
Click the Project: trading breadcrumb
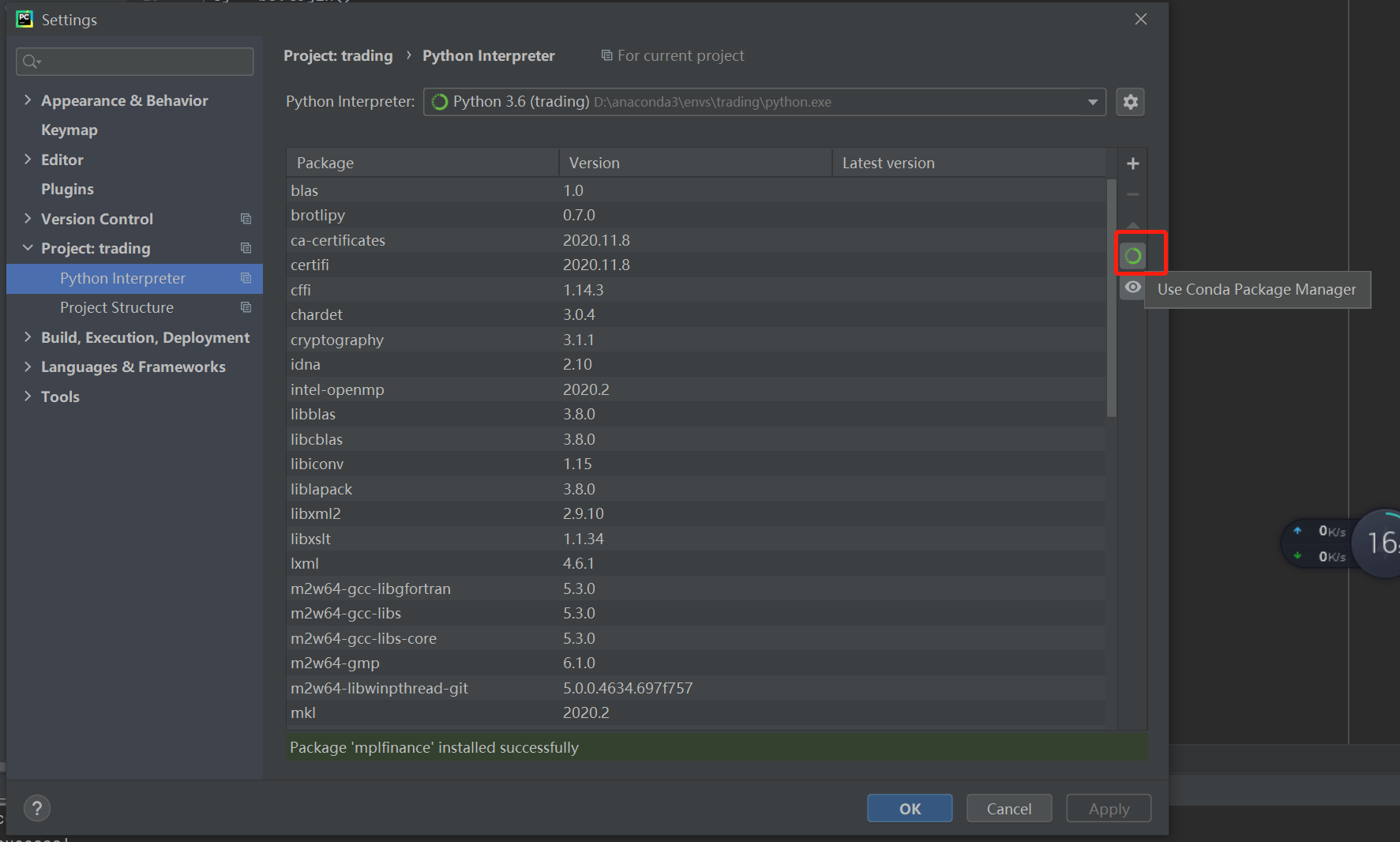click(x=338, y=55)
